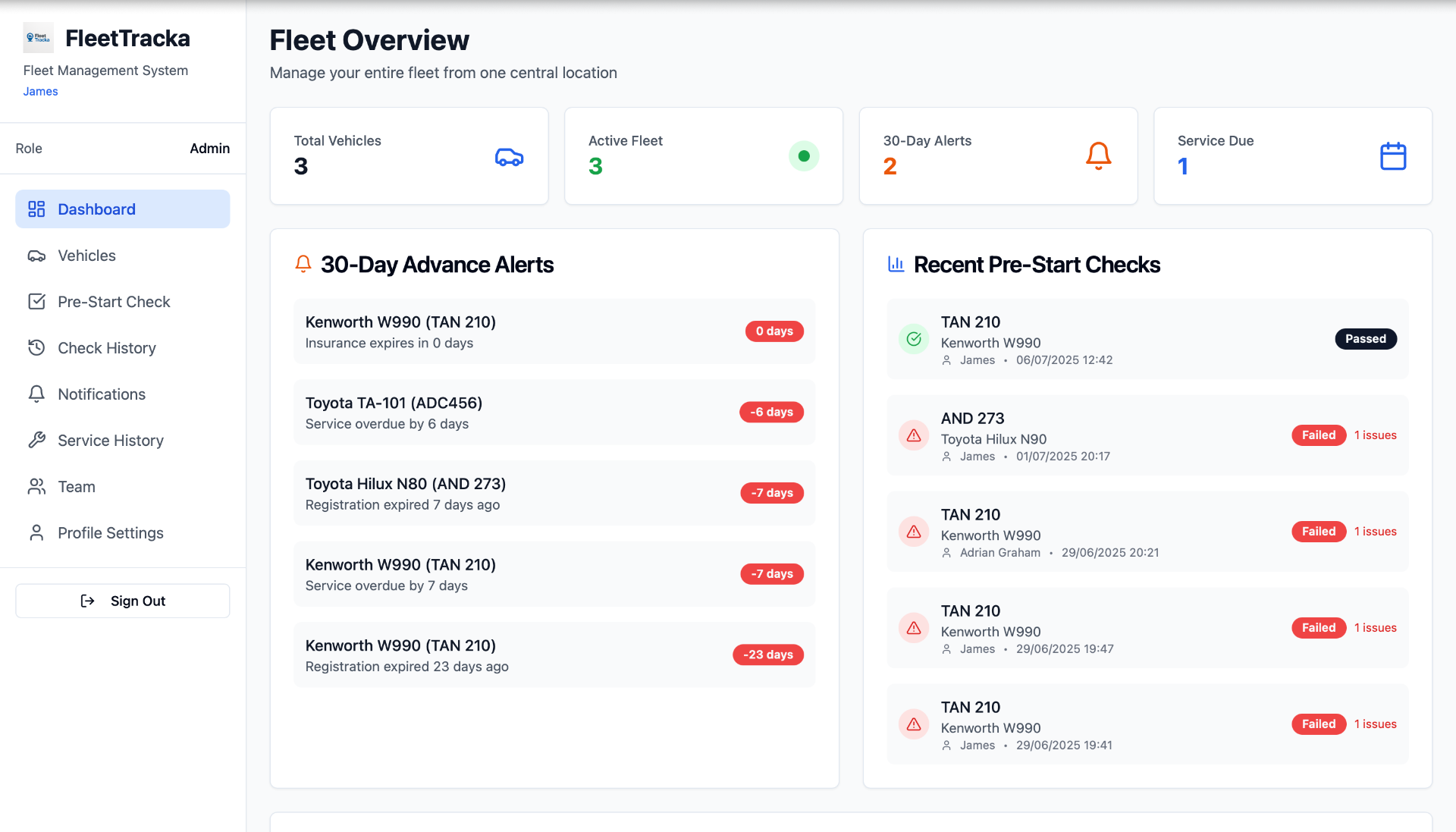Click the bar chart icon beside Recent Pre-Start Checks

[x=896, y=265]
